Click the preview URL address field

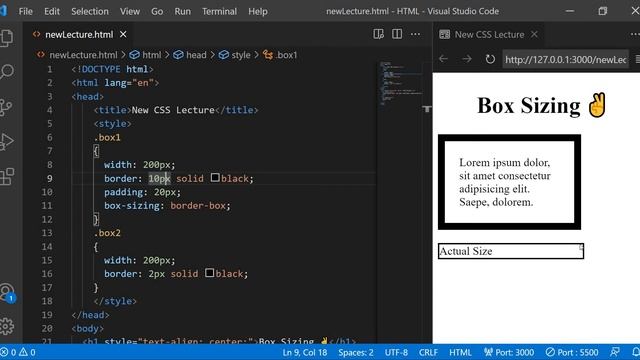pos(565,60)
